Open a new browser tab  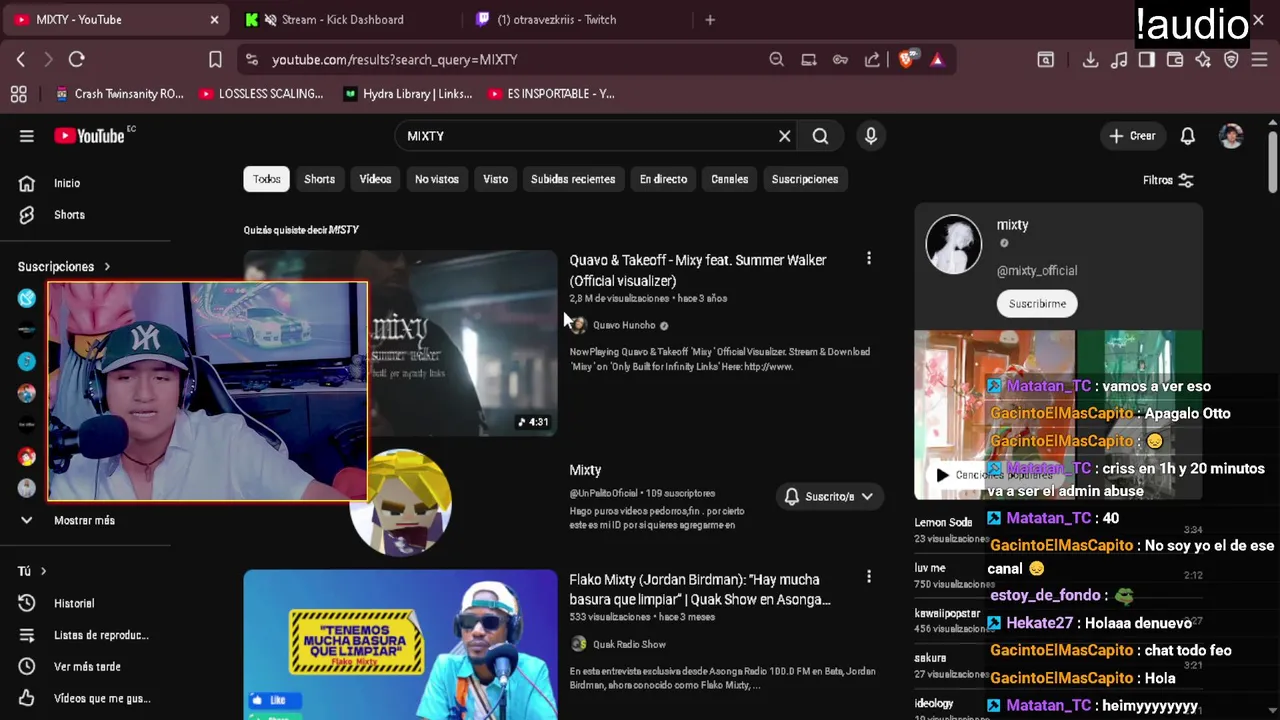click(x=710, y=19)
